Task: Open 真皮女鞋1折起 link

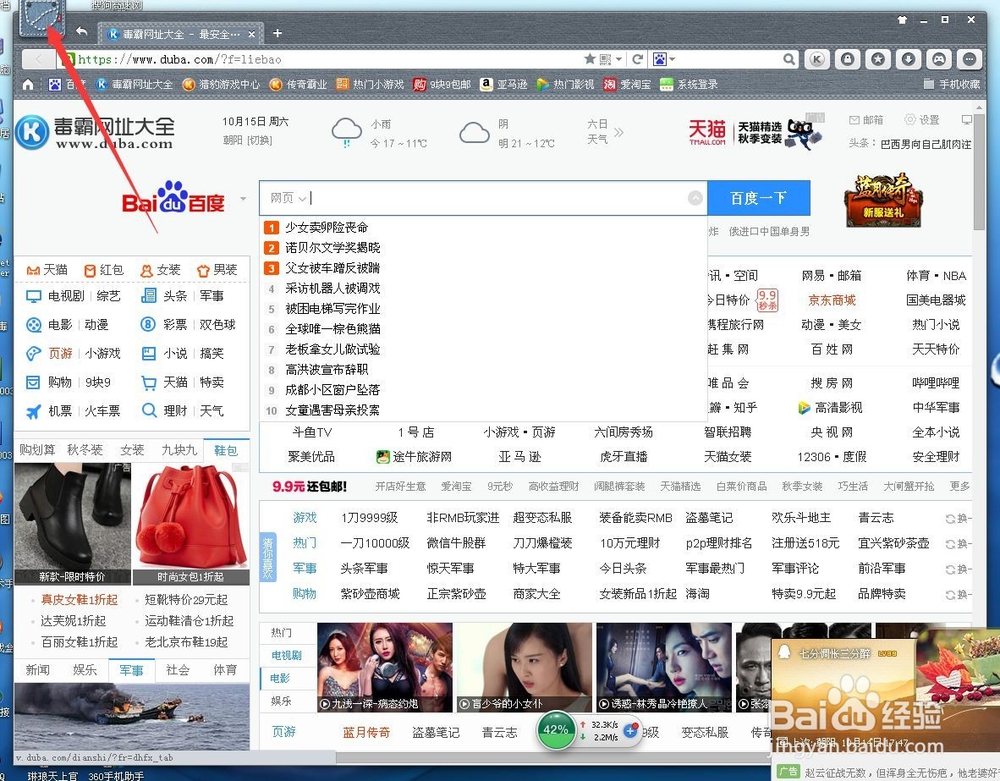Action: [79, 600]
